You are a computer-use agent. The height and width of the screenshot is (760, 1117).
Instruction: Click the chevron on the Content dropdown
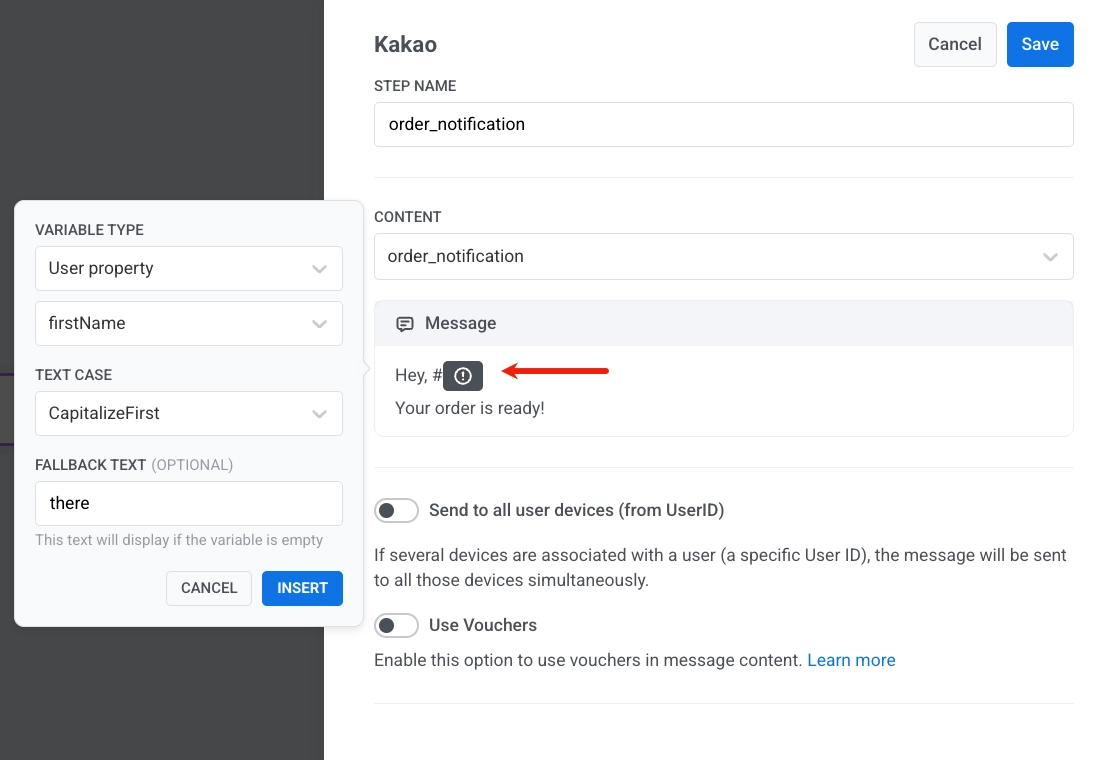(1050, 257)
